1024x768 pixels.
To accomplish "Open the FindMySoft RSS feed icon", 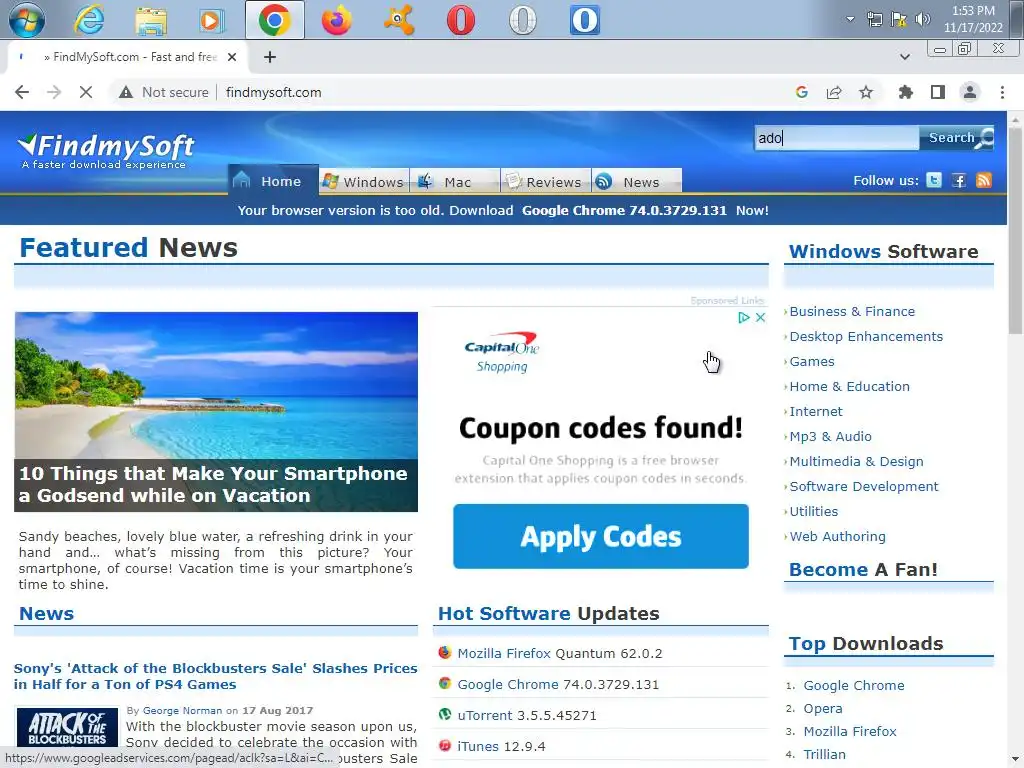I will point(984,180).
